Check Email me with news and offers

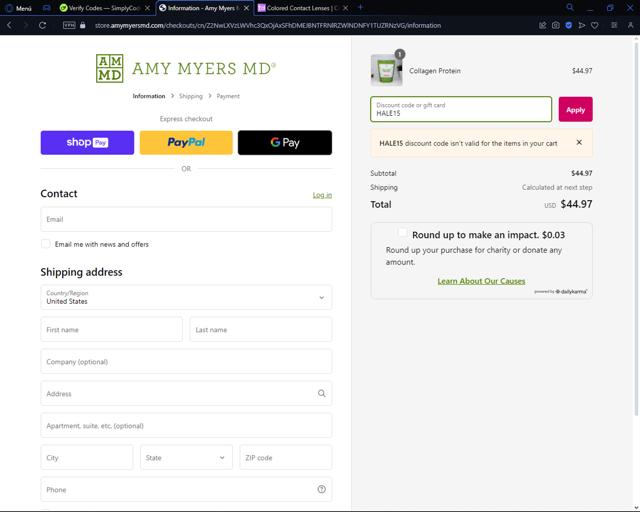click(46, 244)
